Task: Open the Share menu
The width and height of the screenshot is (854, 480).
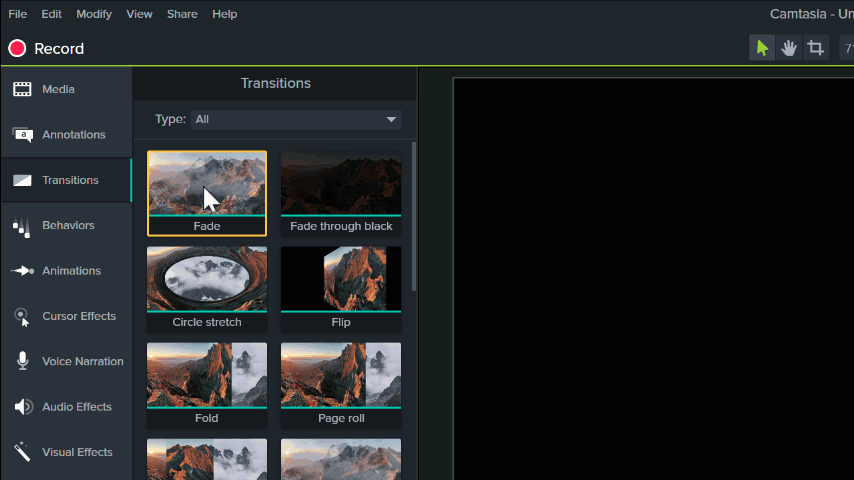Action: (182, 14)
